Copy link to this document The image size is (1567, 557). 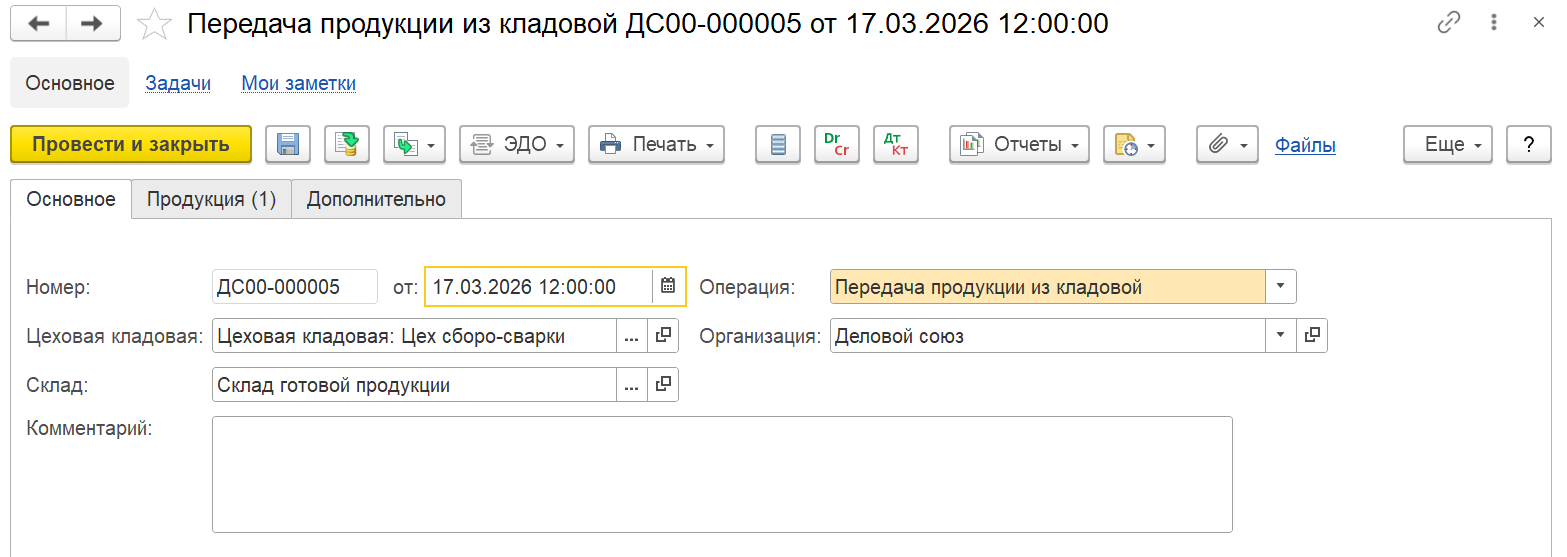point(1449,23)
